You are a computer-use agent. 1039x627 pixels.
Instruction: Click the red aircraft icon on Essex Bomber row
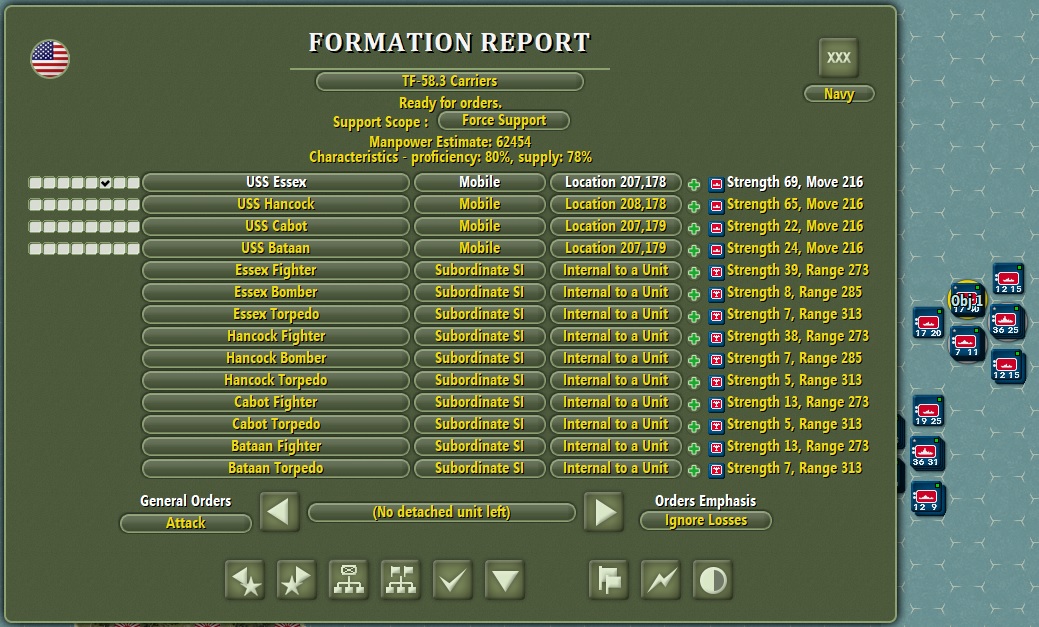pos(716,294)
